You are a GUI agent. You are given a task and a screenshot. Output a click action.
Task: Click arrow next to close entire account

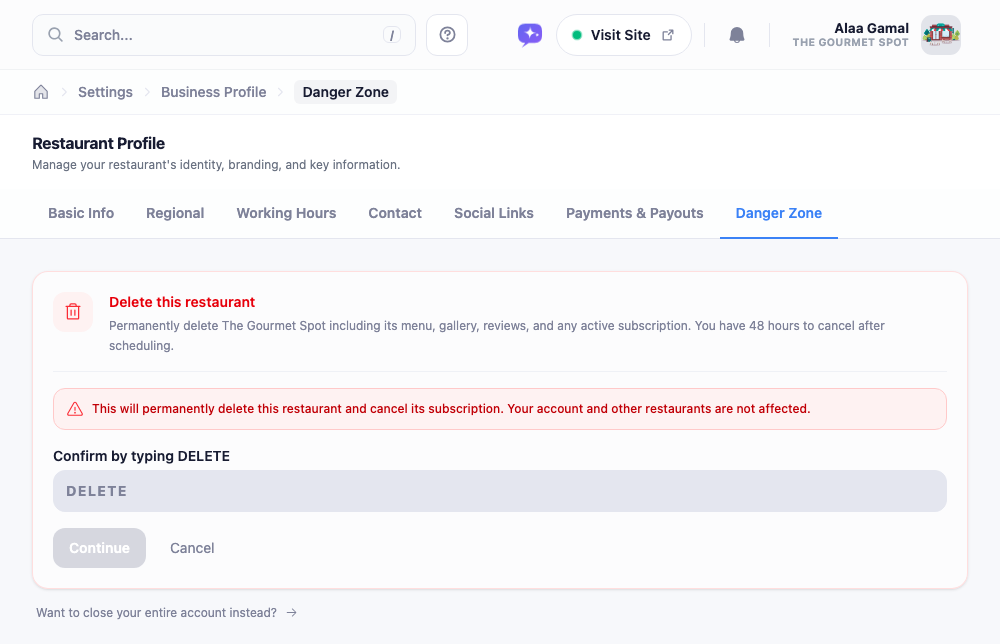[291, 613]
